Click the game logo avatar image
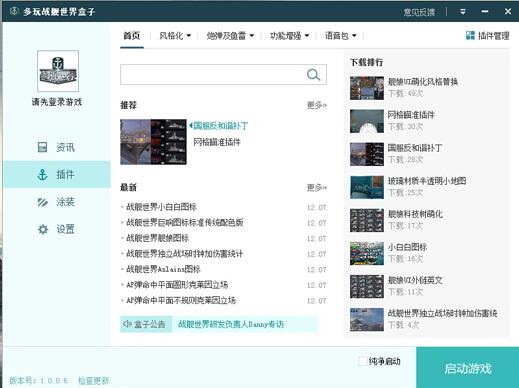The height and width of the screenshot is (388, 519). pyautogui.click(x=58, y=71)
